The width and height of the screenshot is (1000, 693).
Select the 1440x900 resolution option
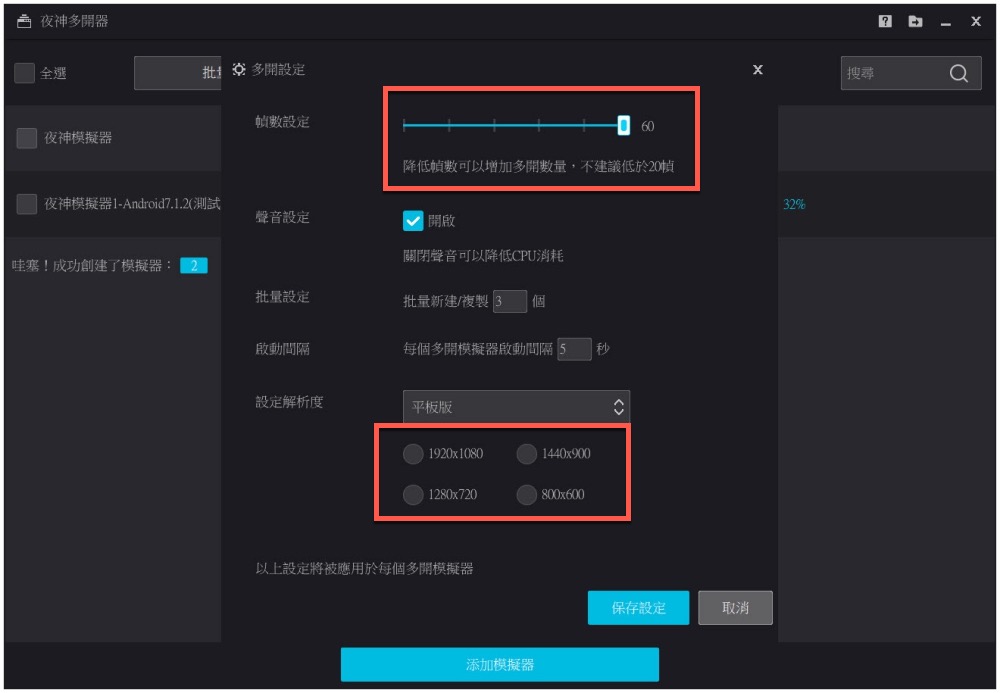tap(526, 454)
